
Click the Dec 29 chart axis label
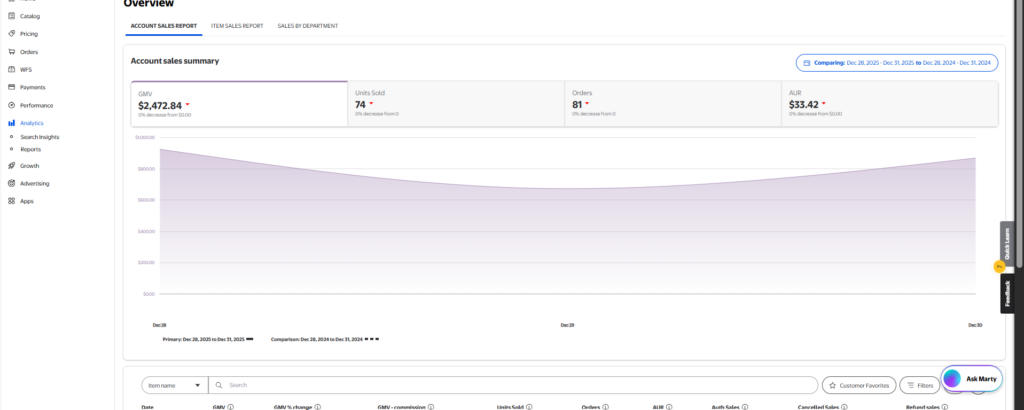pyautogui.click(x=567, y=324)
